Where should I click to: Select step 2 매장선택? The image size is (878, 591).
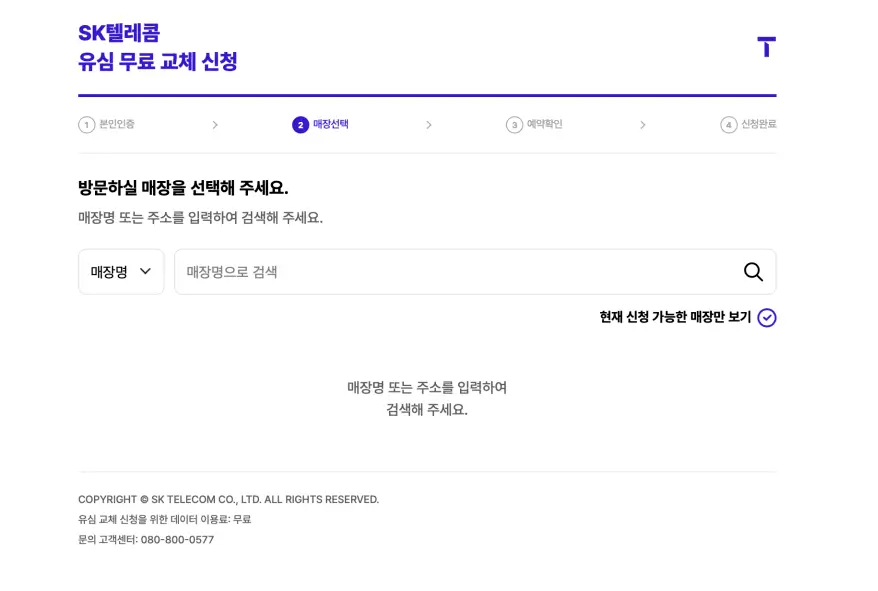click(320, 124)
